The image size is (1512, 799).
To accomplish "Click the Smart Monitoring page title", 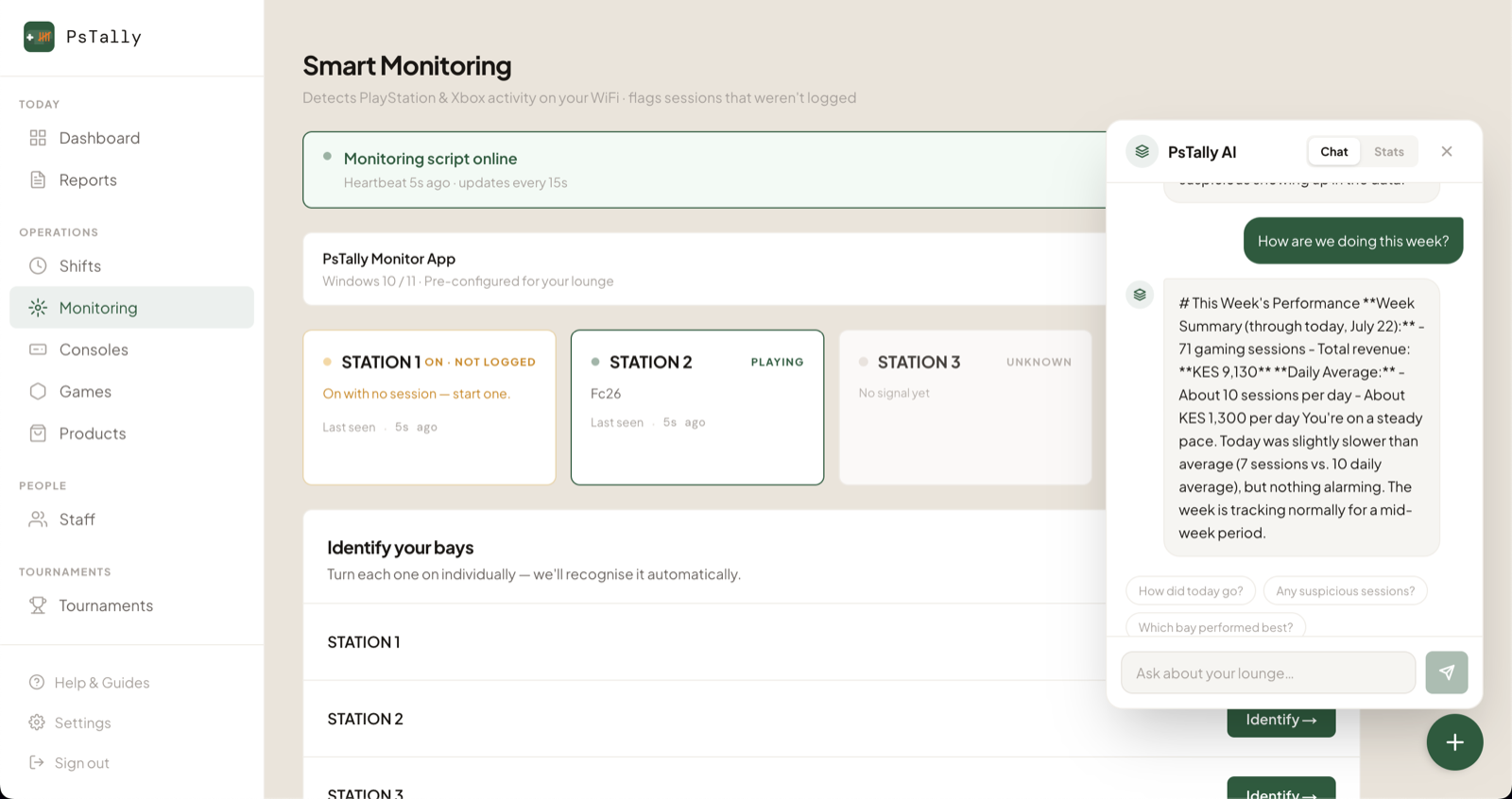I will tap(406, 65).
